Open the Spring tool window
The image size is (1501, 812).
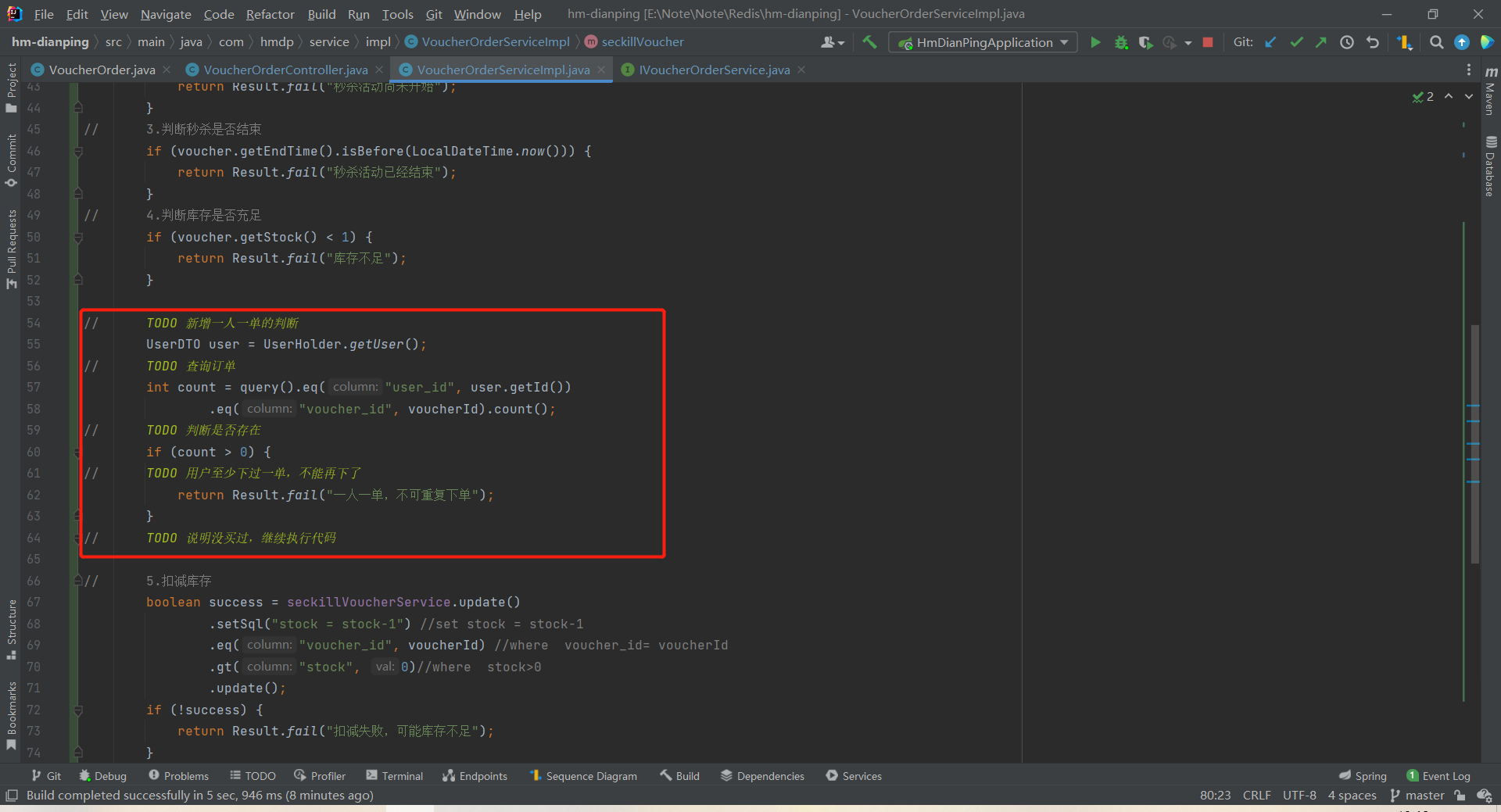[x=1363, y=775]
